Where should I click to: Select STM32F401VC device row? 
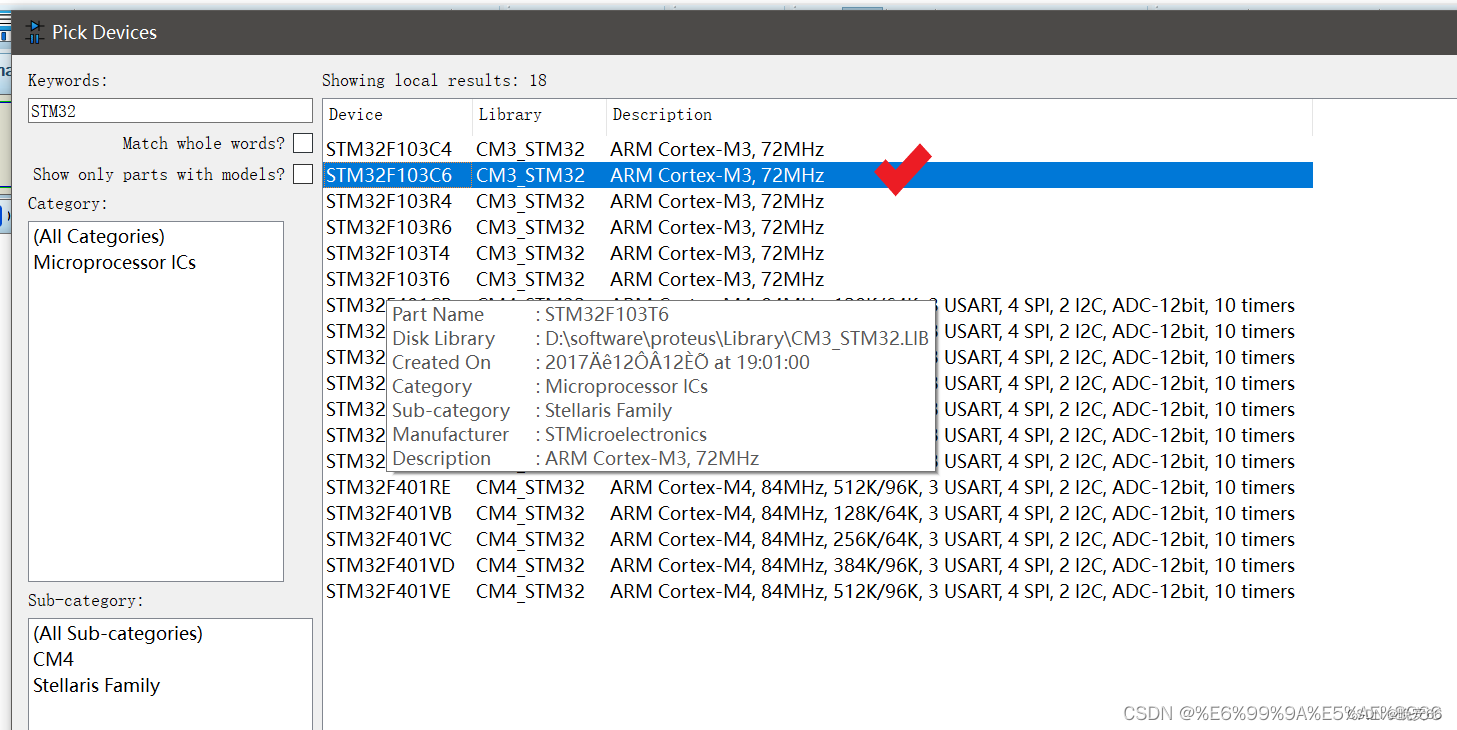pyautogui.click(x=818, y=540)
